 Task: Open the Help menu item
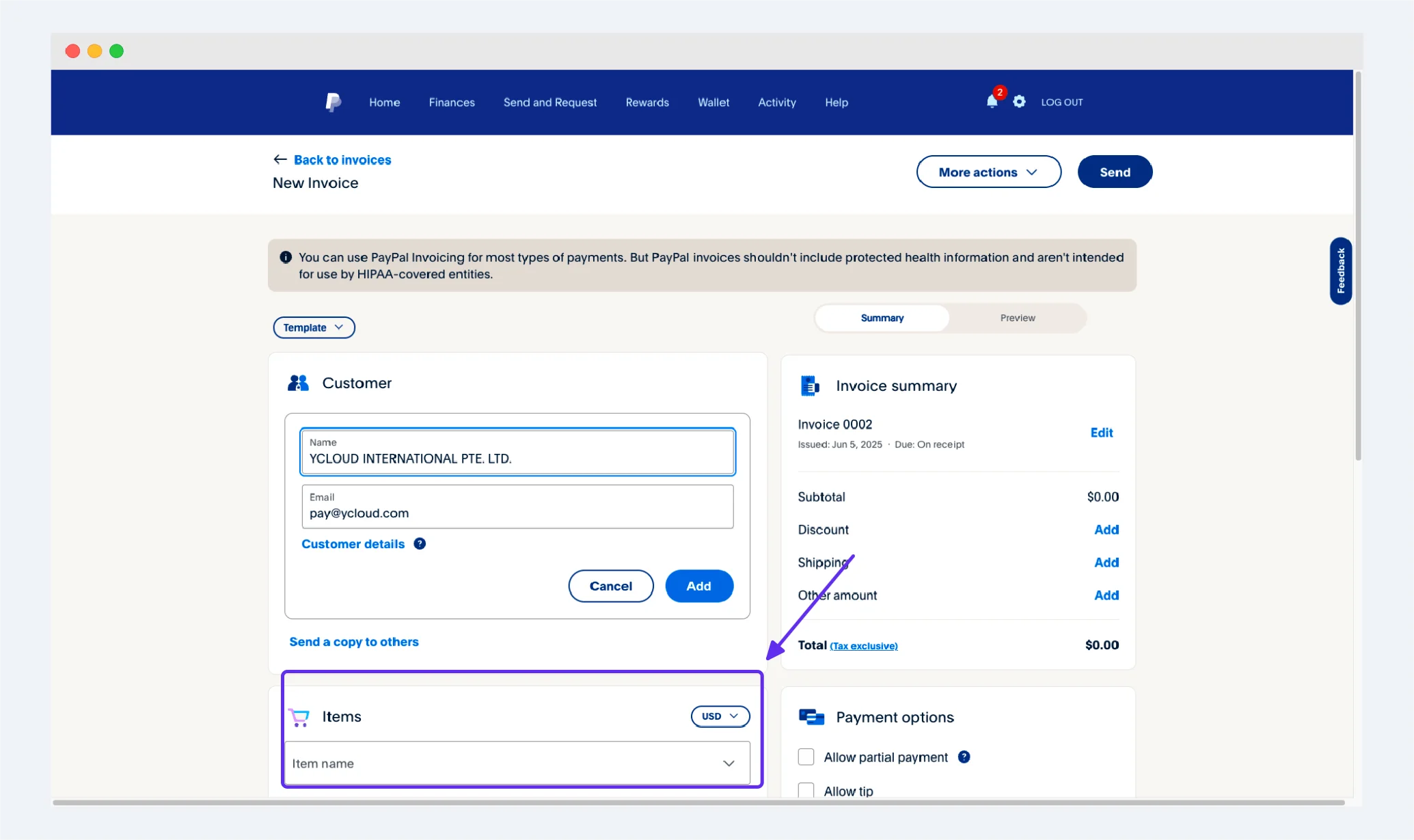click(x=837, y=103)
